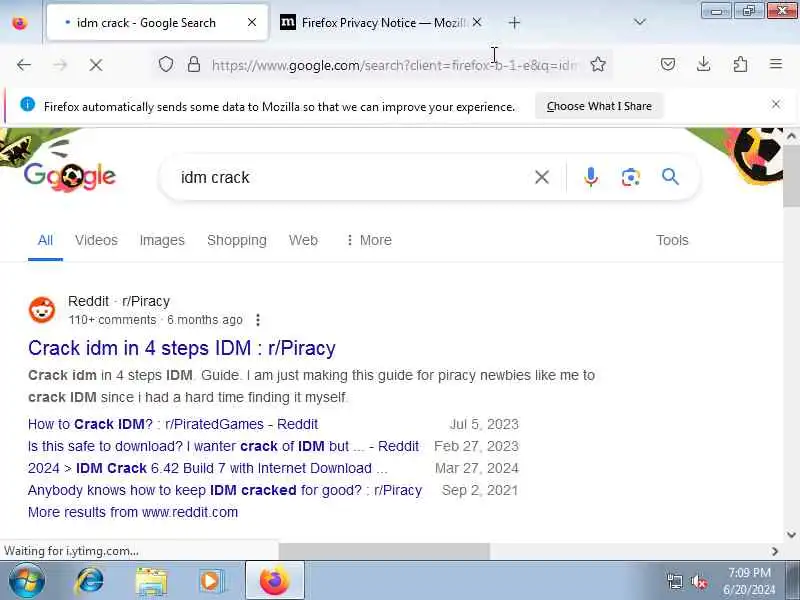Launch Windows Media Player from taskbar
Image resolution: width=800 pixels, height=600 pixels.
click(211, 581)
